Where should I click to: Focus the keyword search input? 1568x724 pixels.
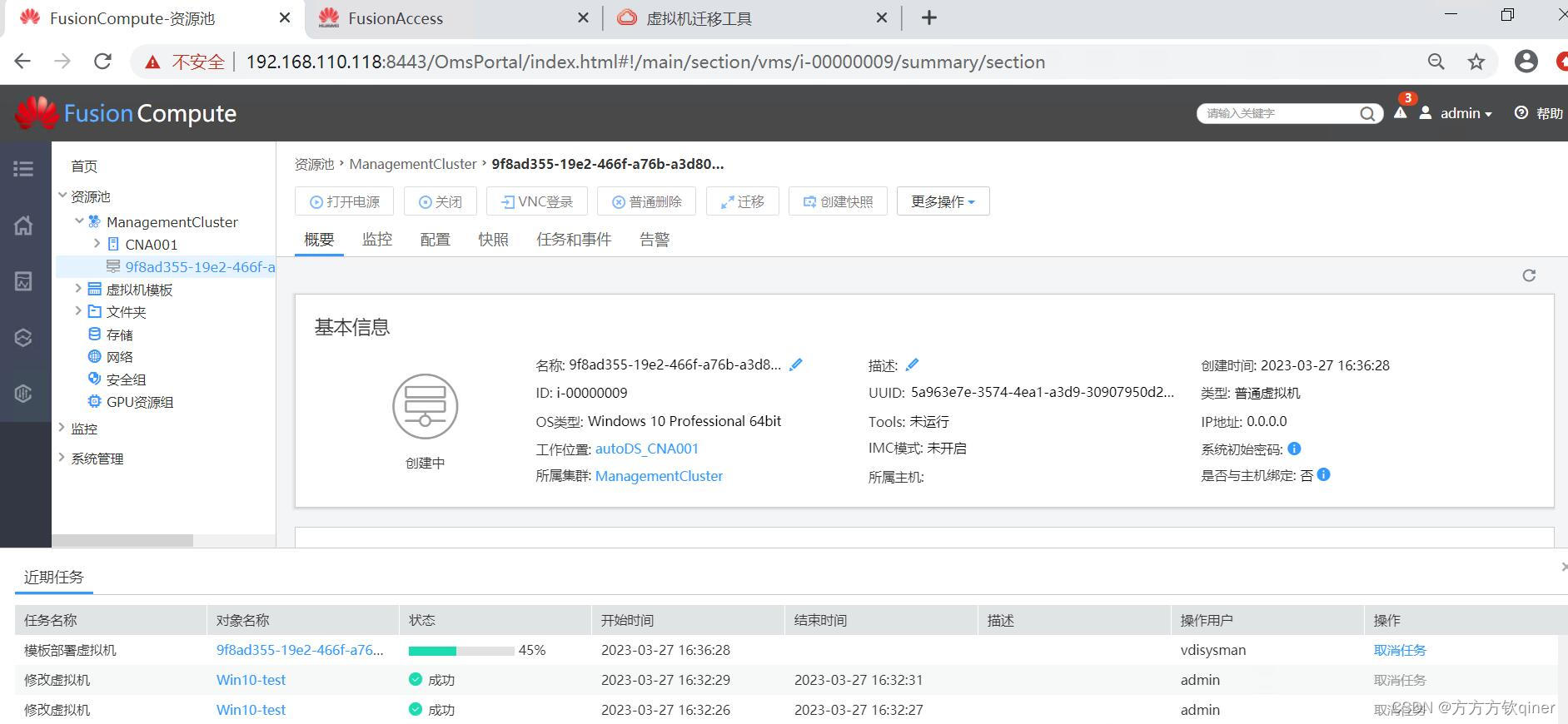[1281, 113]
